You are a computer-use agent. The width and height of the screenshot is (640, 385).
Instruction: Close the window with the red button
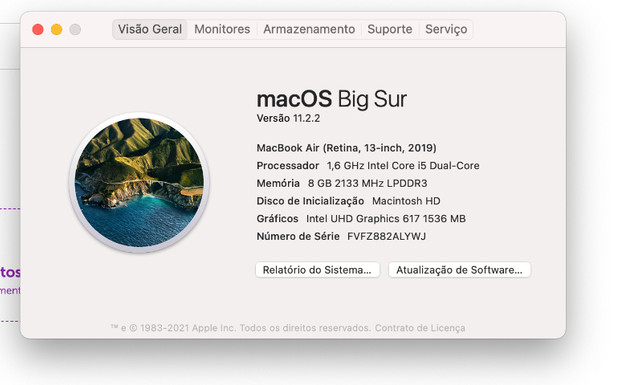pyautogui.click(x=38, y=29)
